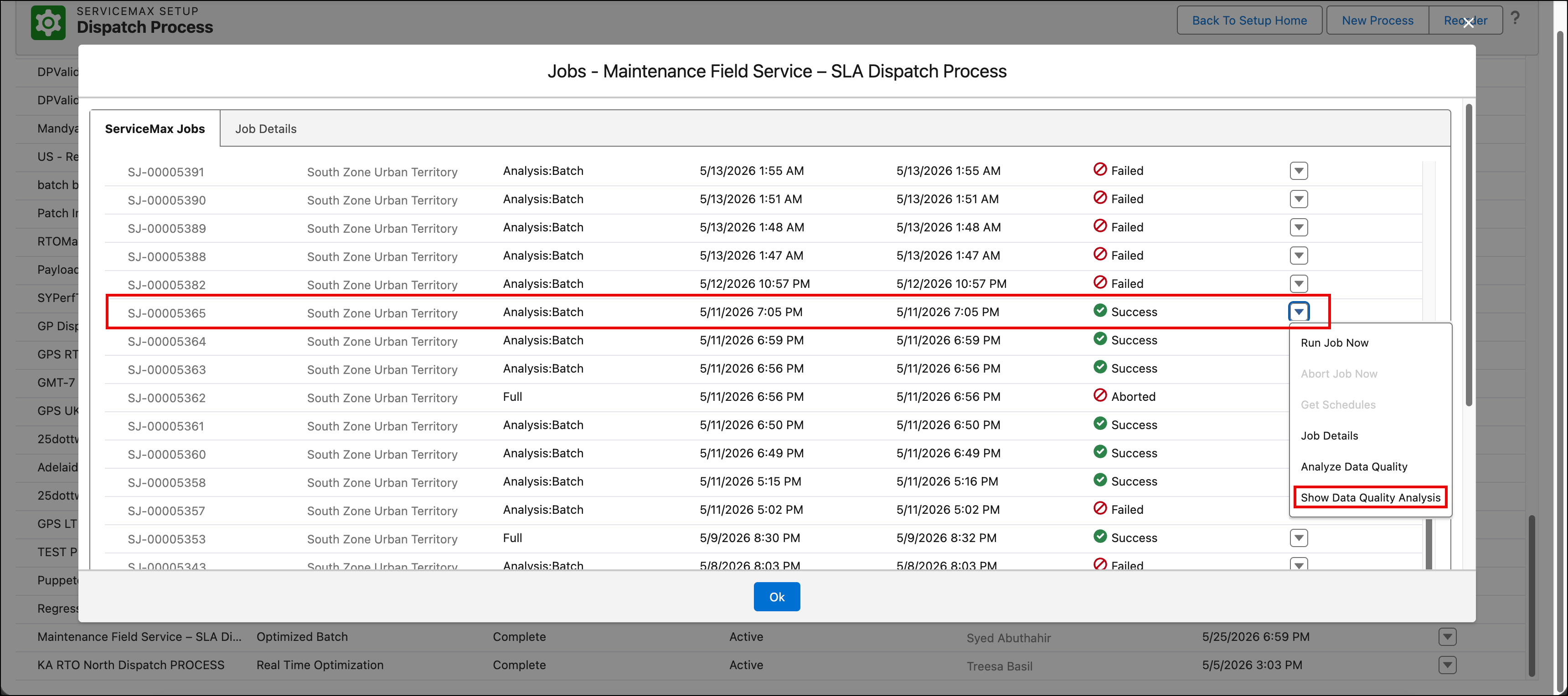Screen dimensions: 1568x696
Task: Select Job Details from context menu
Action: (x=1329, y=436)
